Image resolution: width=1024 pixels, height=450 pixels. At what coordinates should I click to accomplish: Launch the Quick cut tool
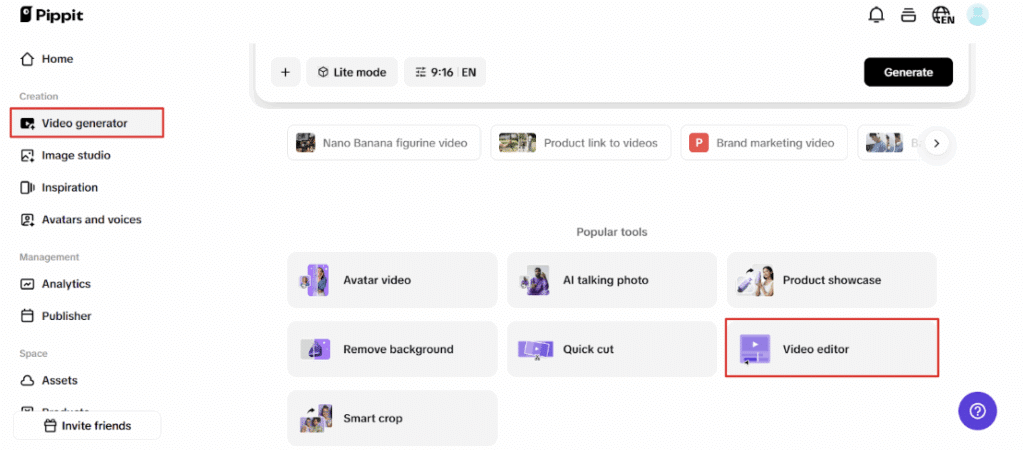point(611,349)
